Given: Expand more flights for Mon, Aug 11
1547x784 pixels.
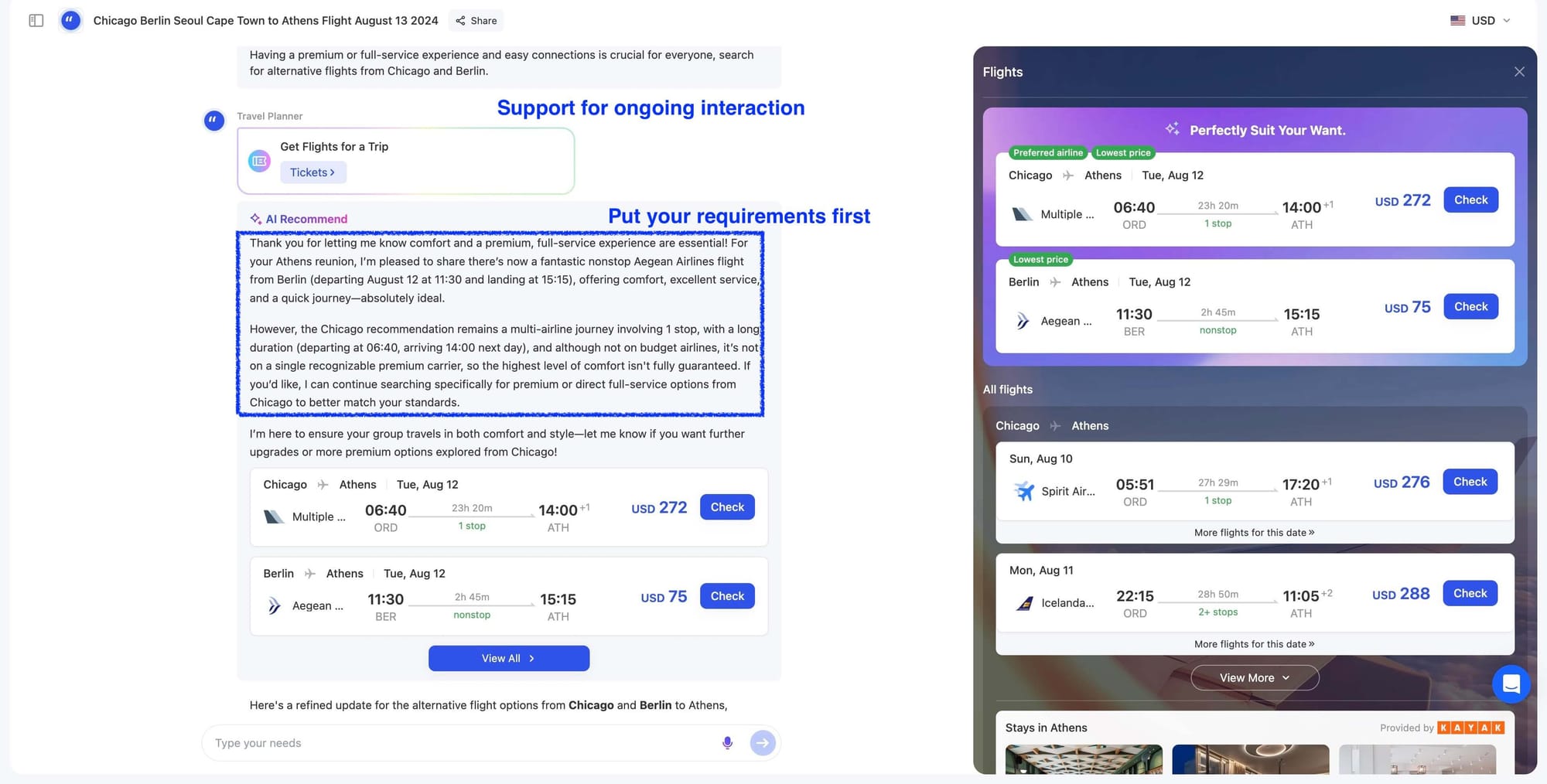Looking at the screenshot, I should point(1254,644).
